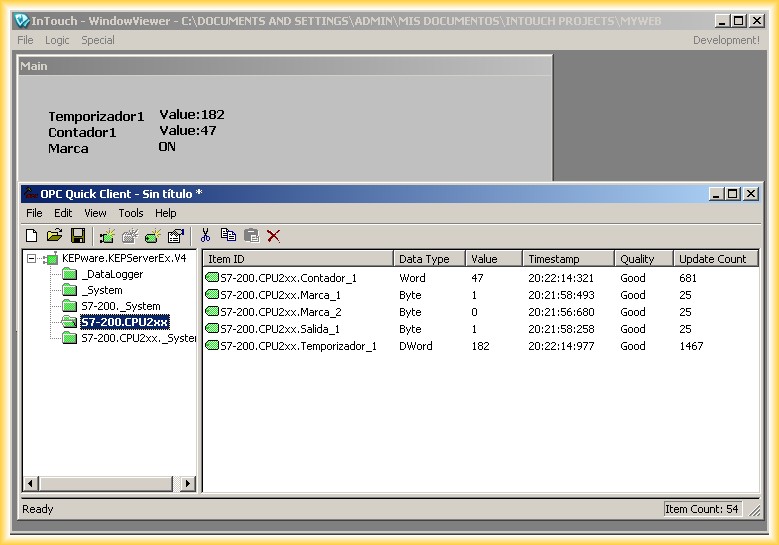
Task: Click the red Delete X icon
Action: click(273, 236)
